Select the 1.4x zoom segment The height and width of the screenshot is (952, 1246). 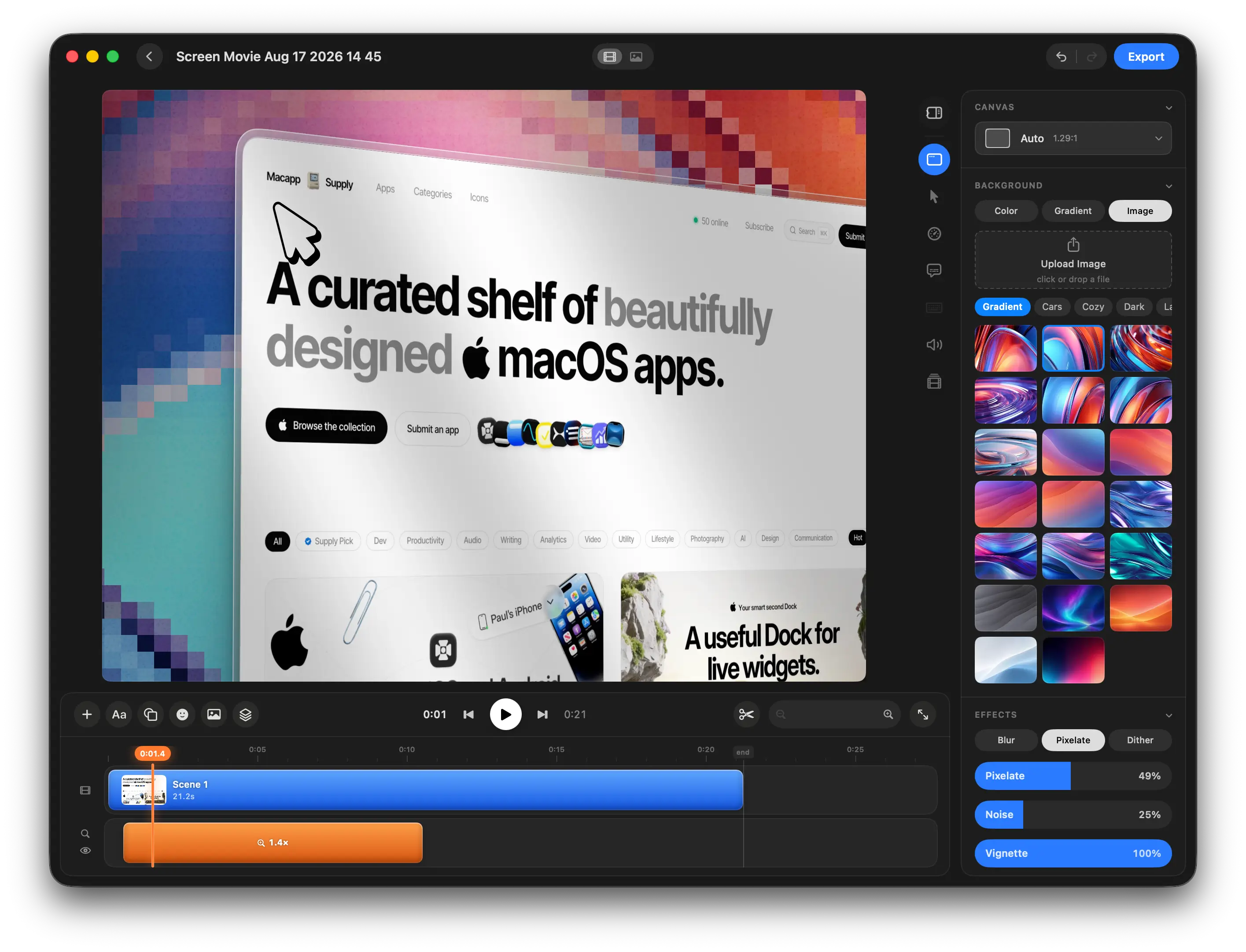pos(273,843)
